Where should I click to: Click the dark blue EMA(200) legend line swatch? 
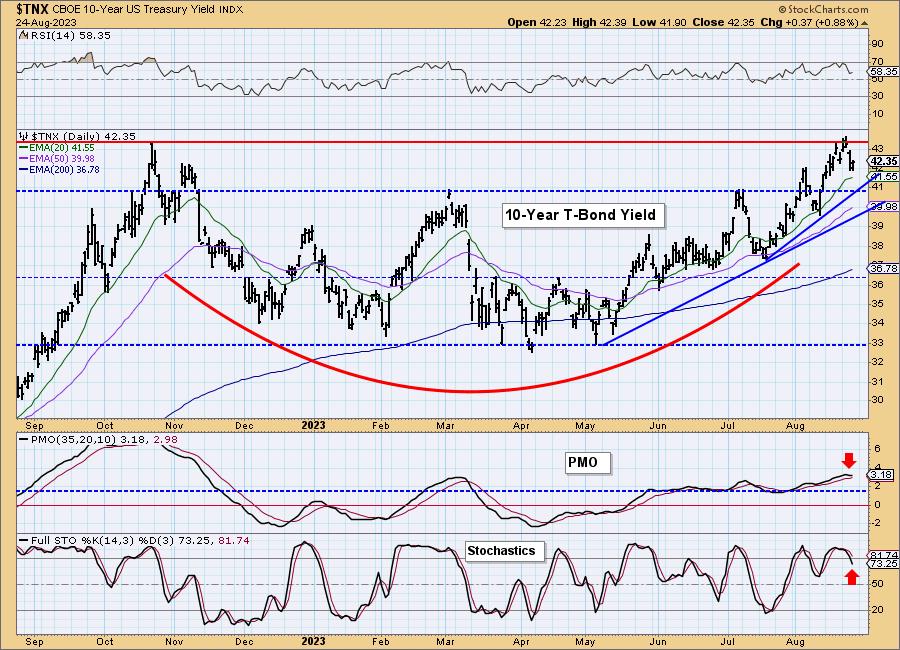pyautogui.click(x=24, y=169)
